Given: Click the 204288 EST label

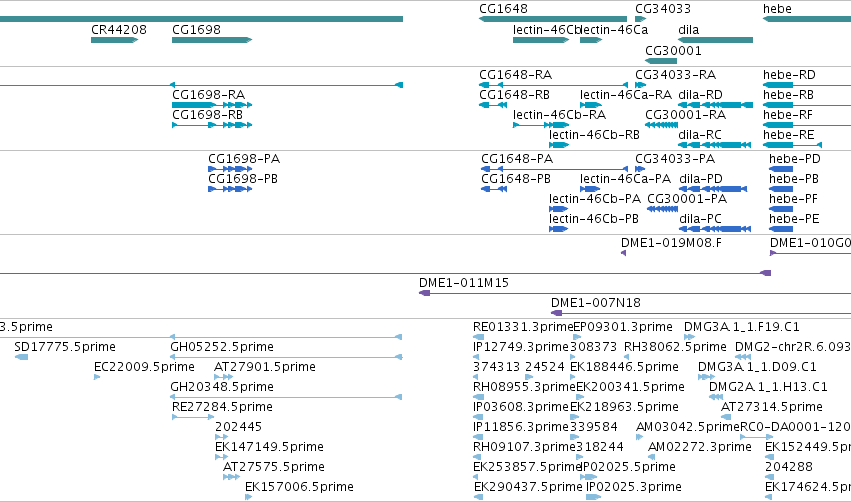Looking at the screenshot, I should pos(789,467).
